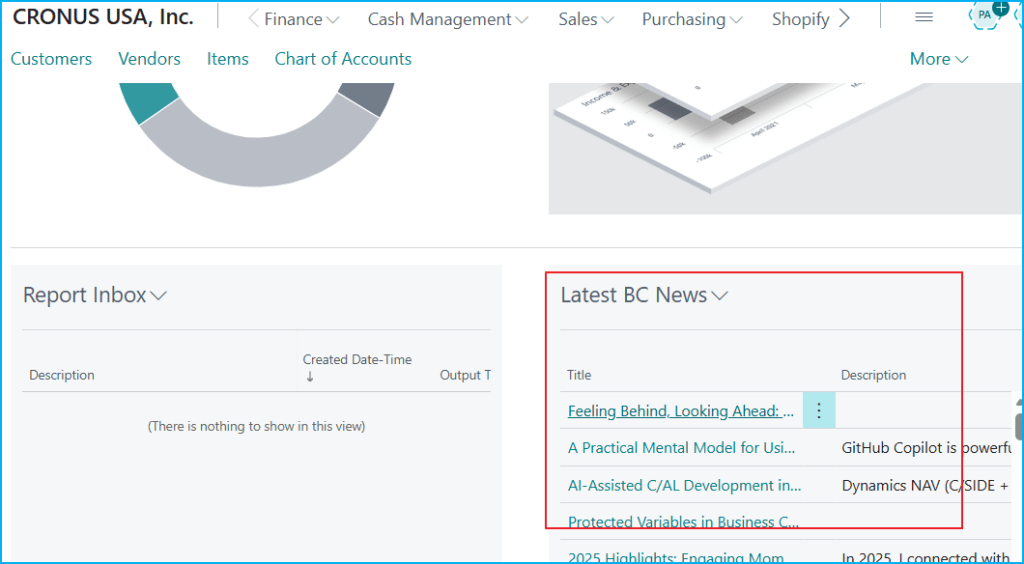
Task: Open three-dot menu for Feeling Behind row
Action: click(x=819, y=410)
